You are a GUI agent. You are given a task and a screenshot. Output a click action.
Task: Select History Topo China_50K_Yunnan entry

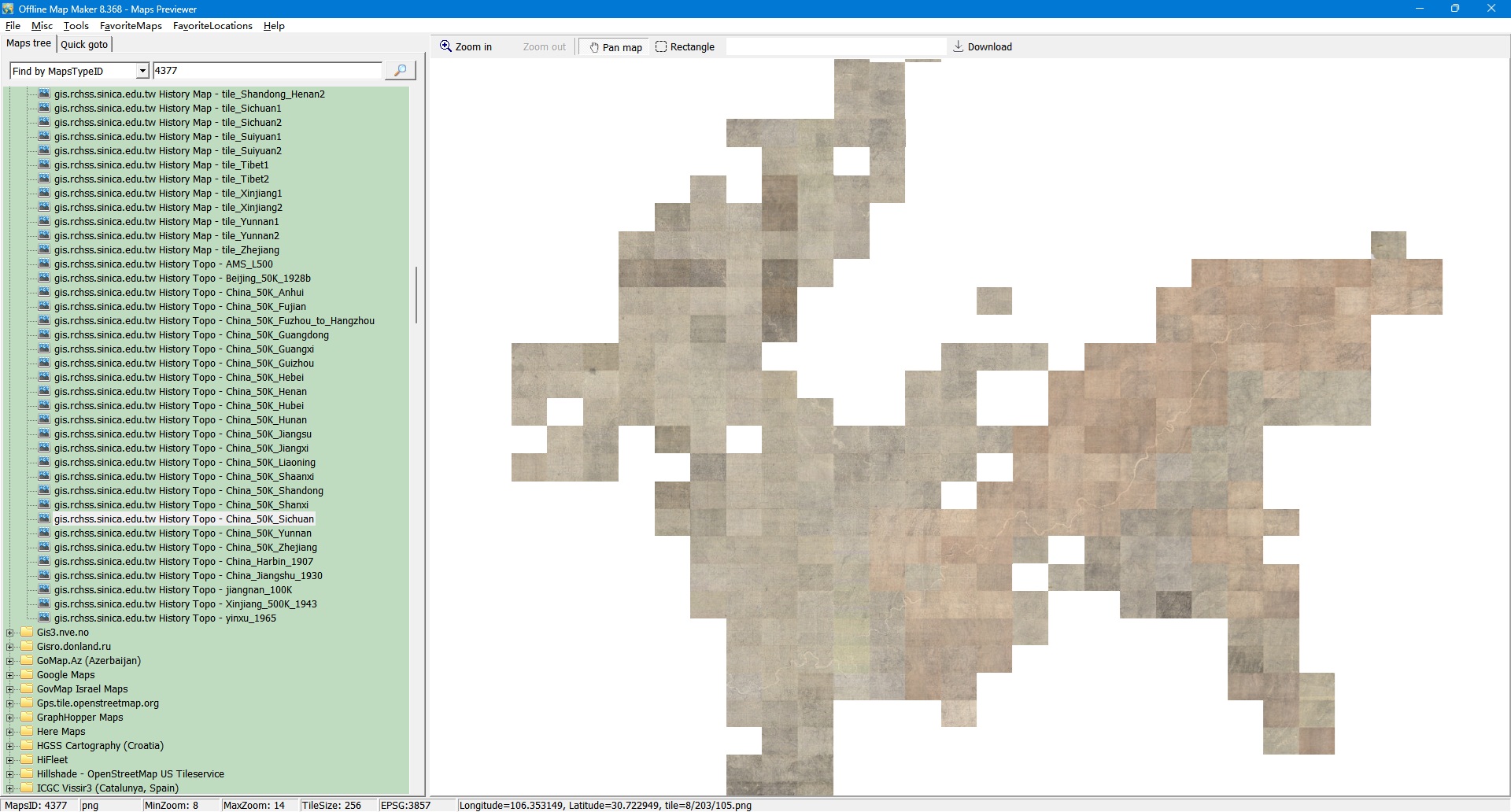point(182,533)
